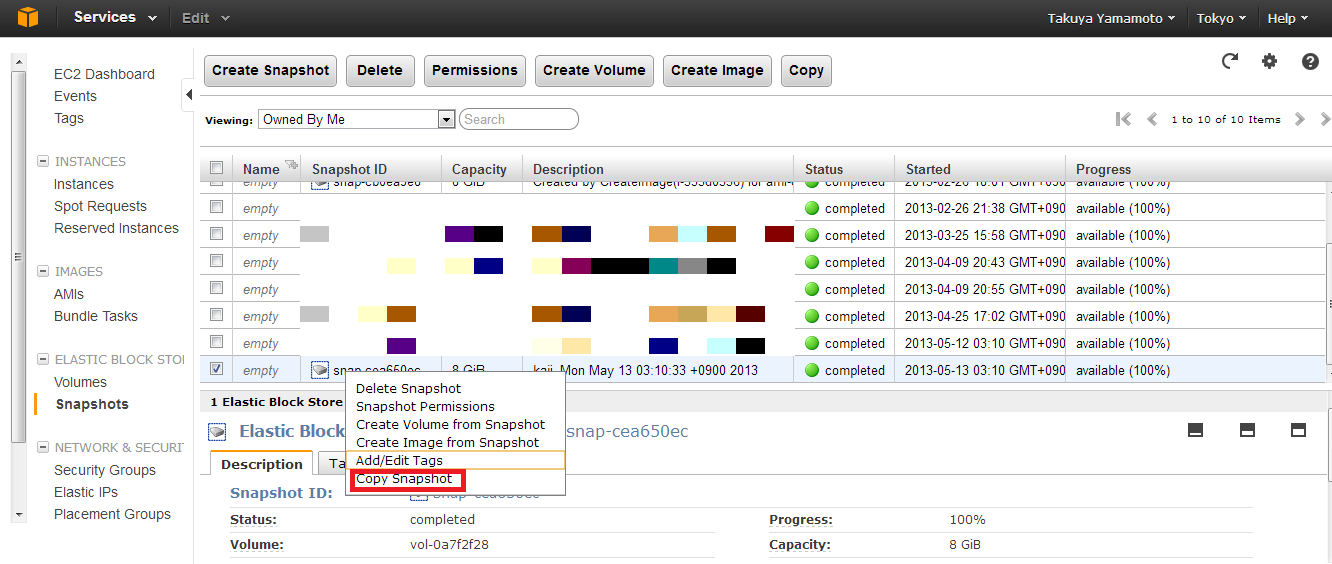The image size is (1332, 564).
Task: Click the Create Image toolbar button
Action: (x=717, y=70)
